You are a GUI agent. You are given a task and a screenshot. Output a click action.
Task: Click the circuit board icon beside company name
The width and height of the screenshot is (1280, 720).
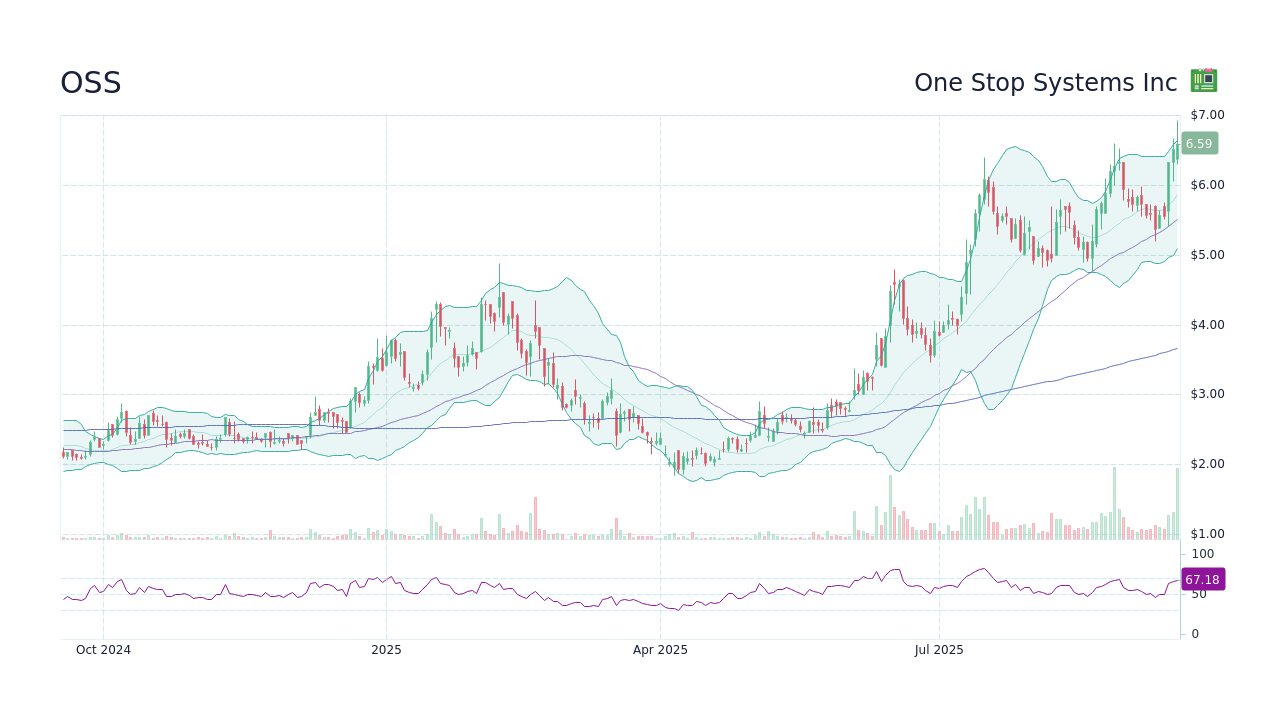1202,80
